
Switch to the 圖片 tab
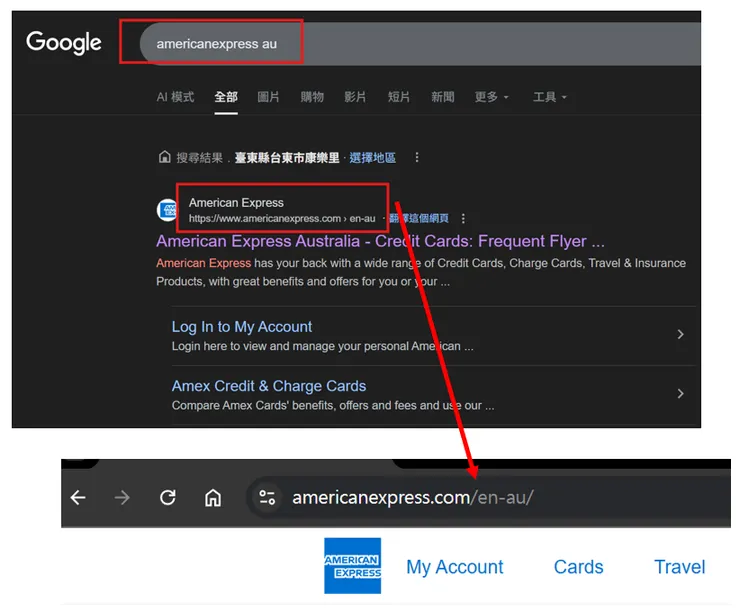(268, 97)
